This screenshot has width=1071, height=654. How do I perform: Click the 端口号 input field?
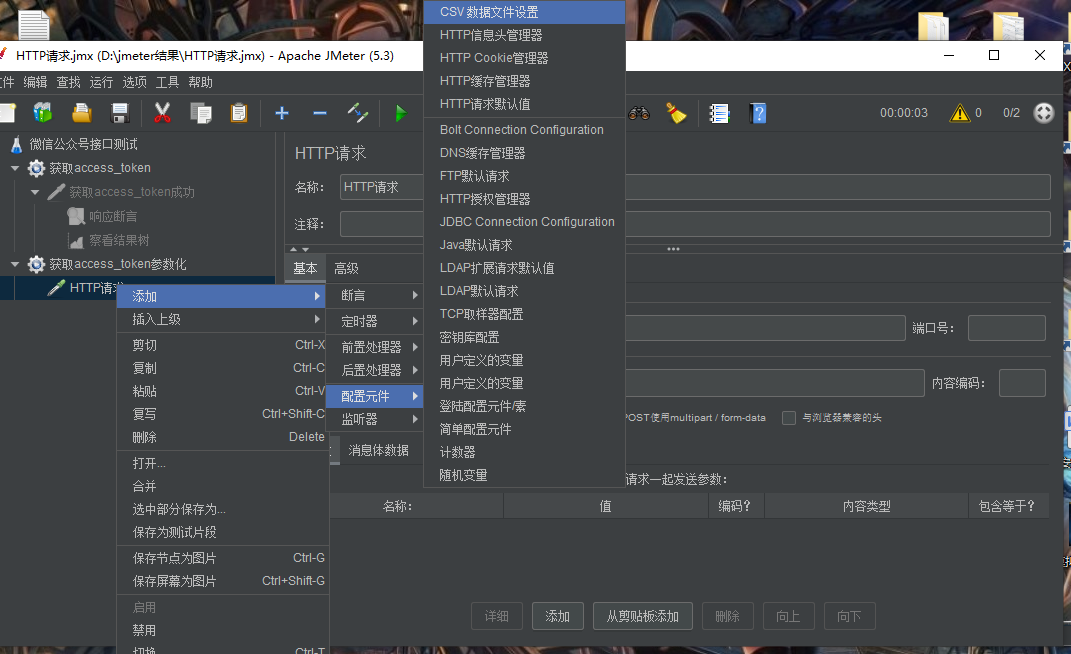[1007, 328]
